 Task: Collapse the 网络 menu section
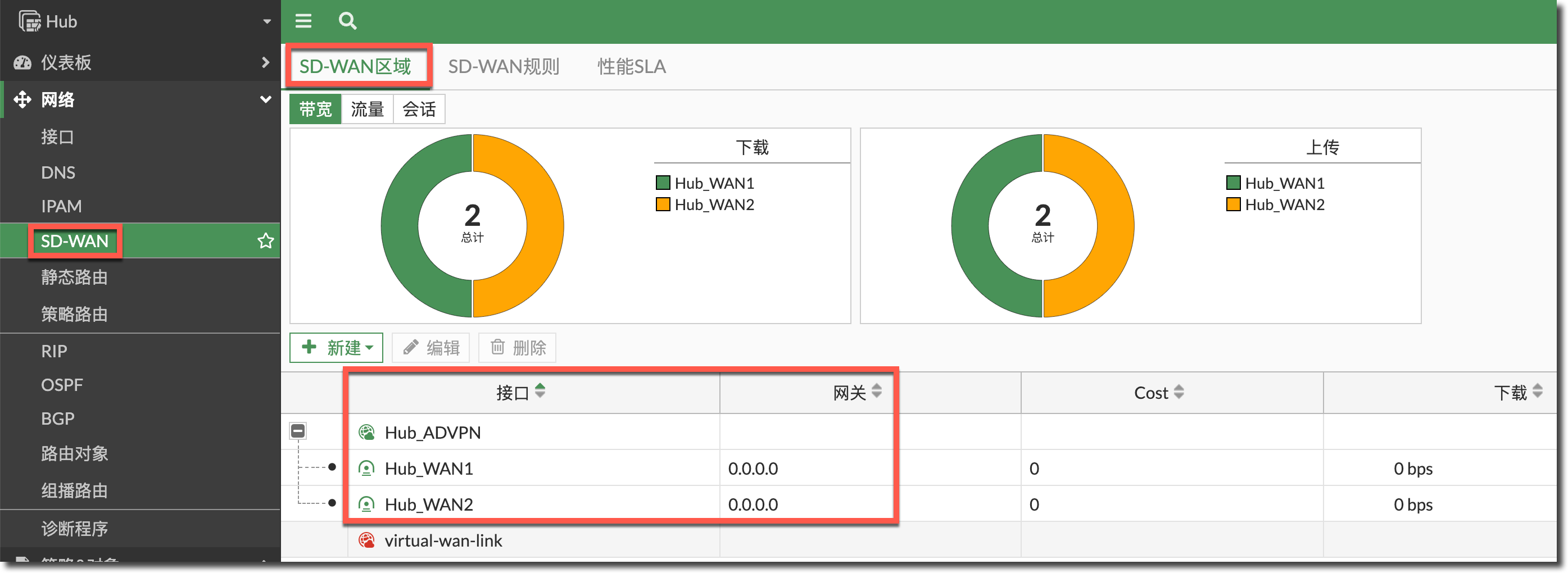pyautogui.click(x=265, y=99)
